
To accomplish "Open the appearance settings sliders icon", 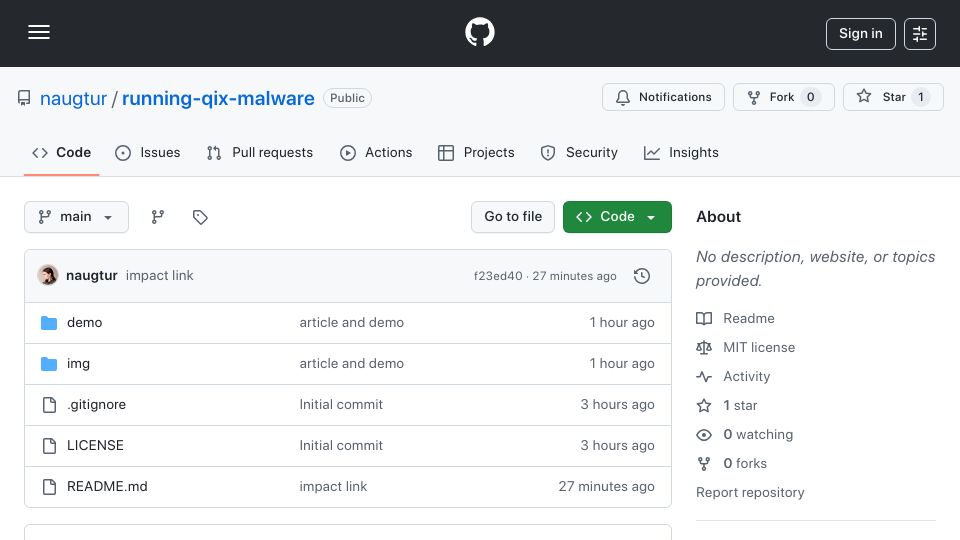I will click(920, 34).
